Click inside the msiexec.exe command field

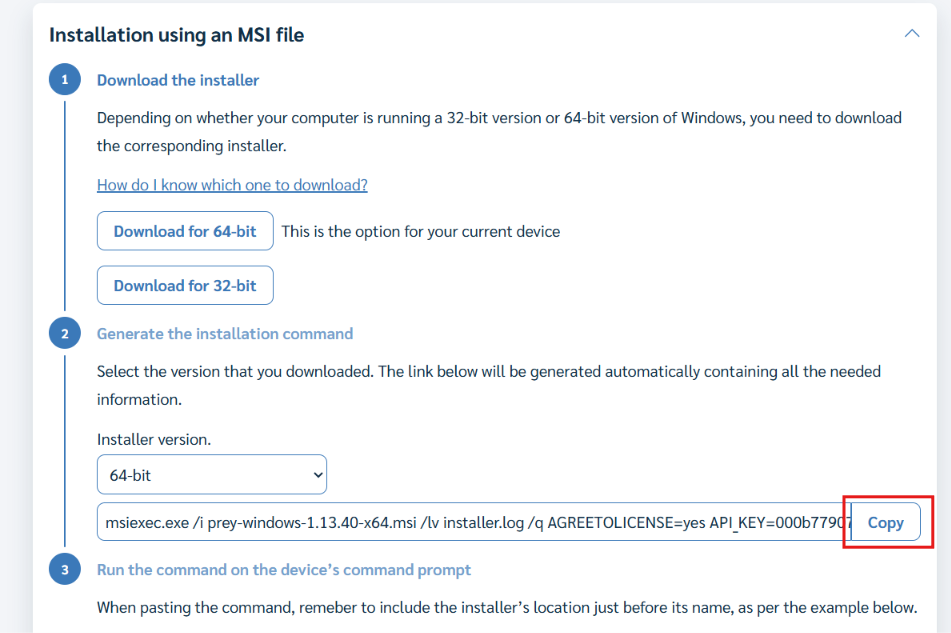[x=474, y=522]
